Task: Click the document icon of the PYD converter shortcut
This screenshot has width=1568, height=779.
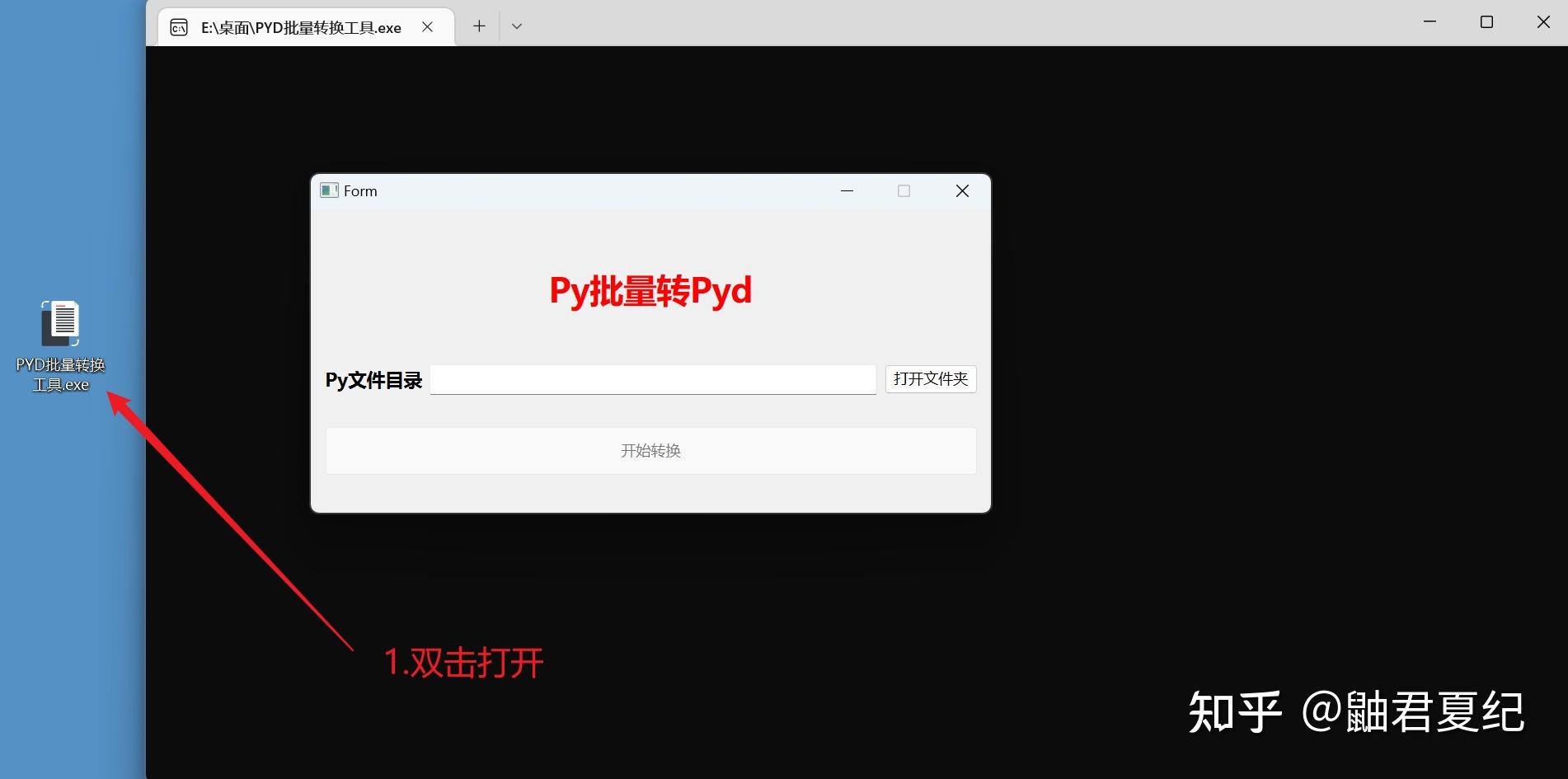Action: click(59, 323)
